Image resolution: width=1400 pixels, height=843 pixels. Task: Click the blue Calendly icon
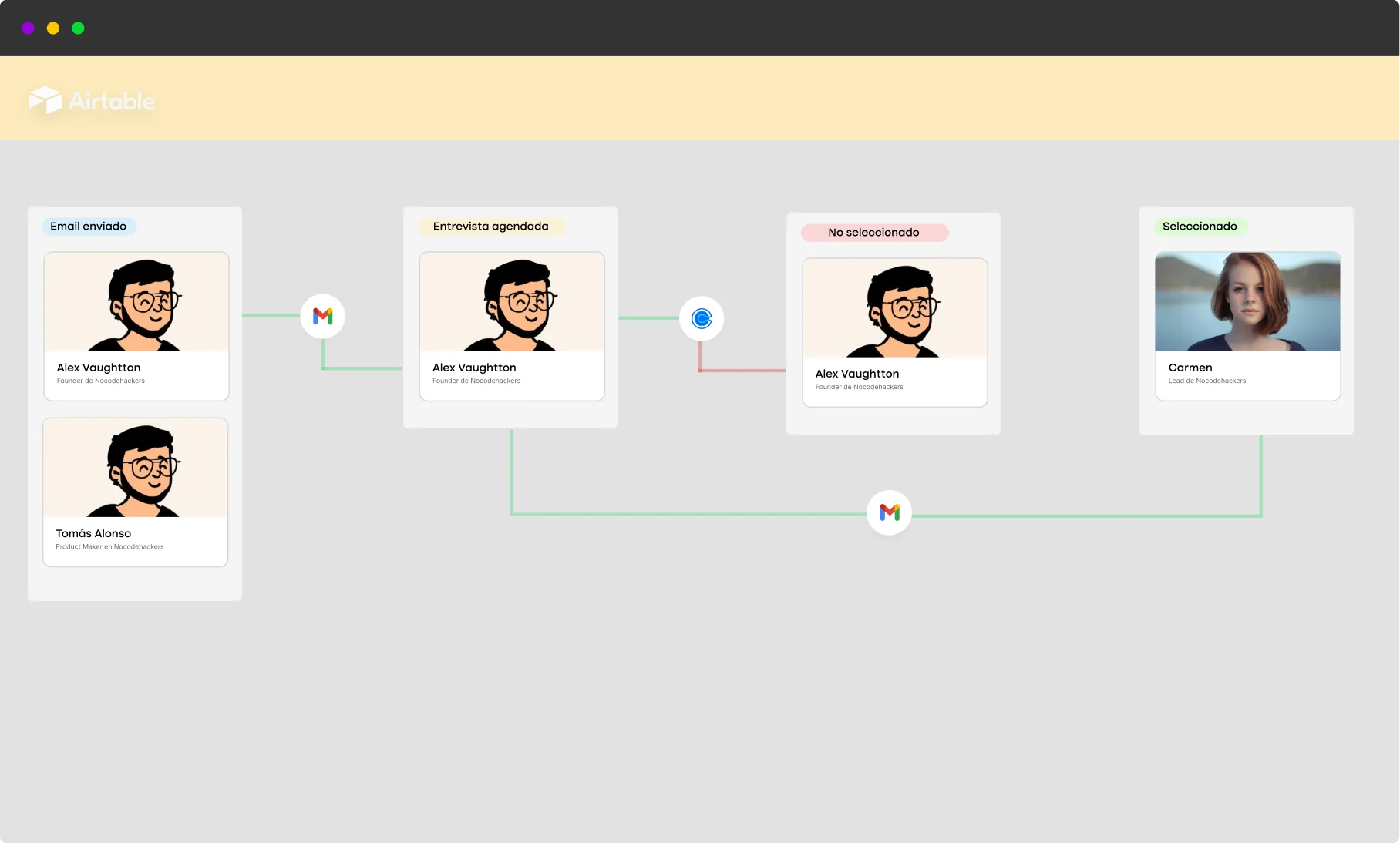pyautogui.click(x=701, y=318)
